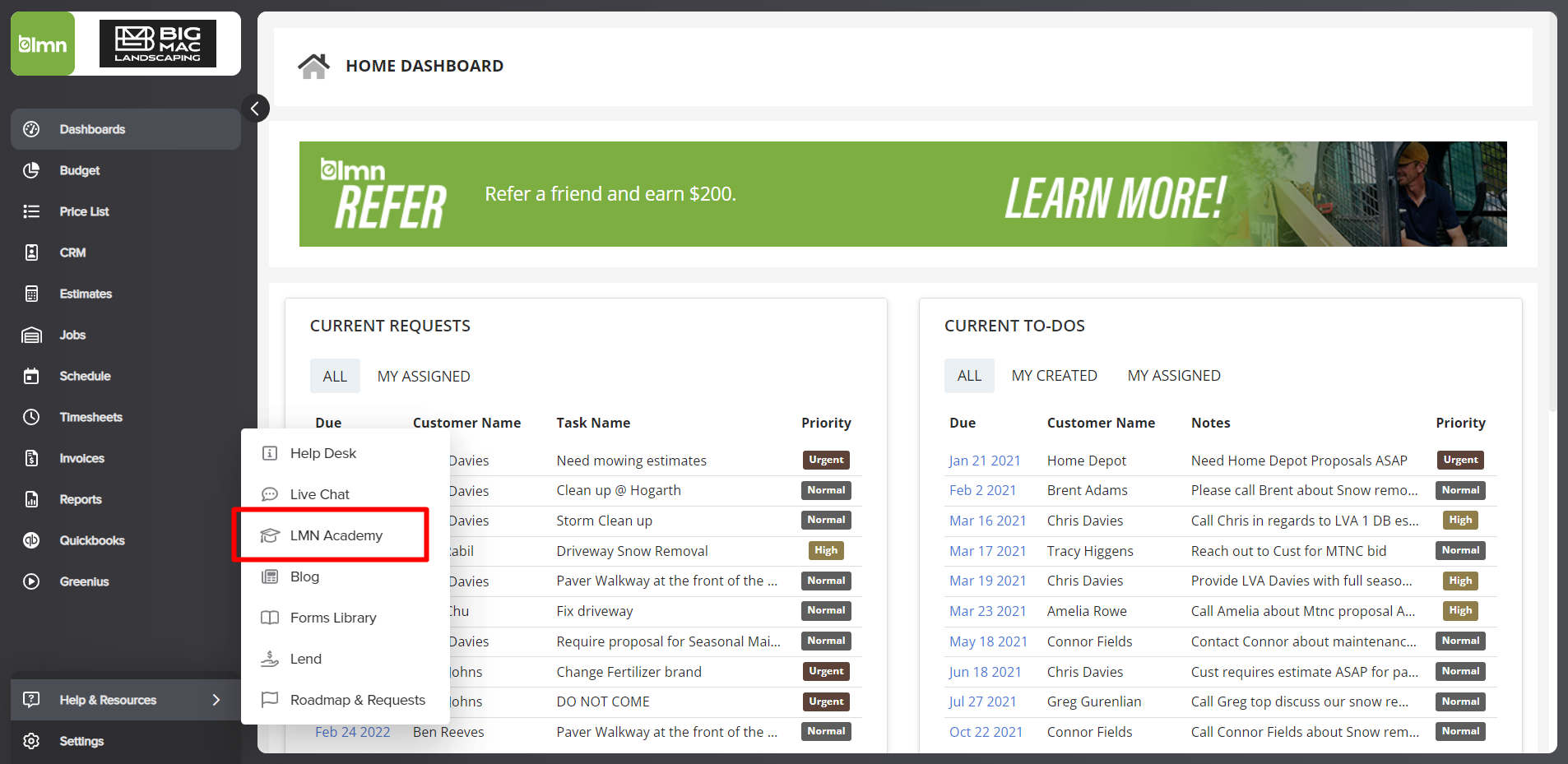The width and height of the screenshot is (1568, 764).
Task: Select LMN Academy from the help menu
Action: click(x=336, y=535)
